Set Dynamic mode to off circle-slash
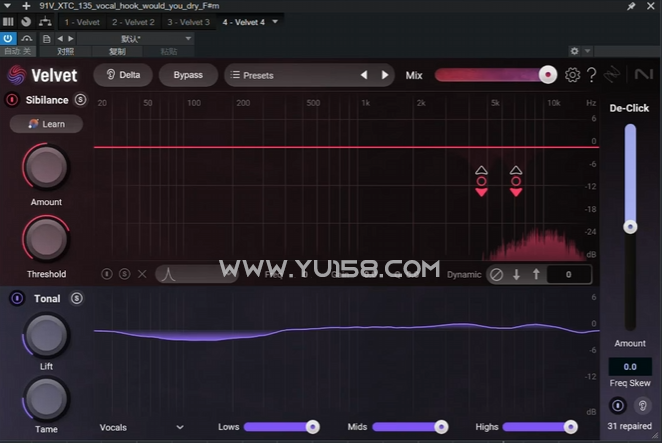 point(496,274)
